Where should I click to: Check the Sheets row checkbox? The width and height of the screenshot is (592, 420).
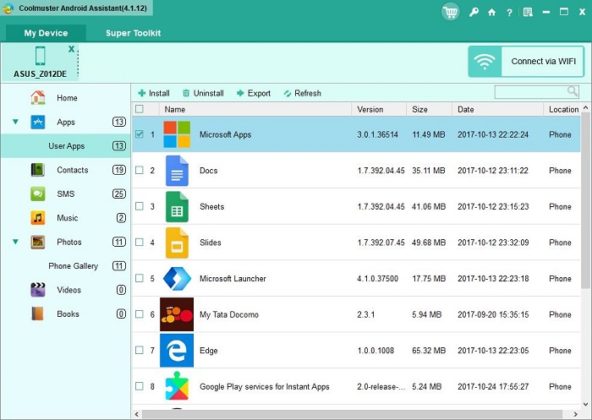click(139, 206)
